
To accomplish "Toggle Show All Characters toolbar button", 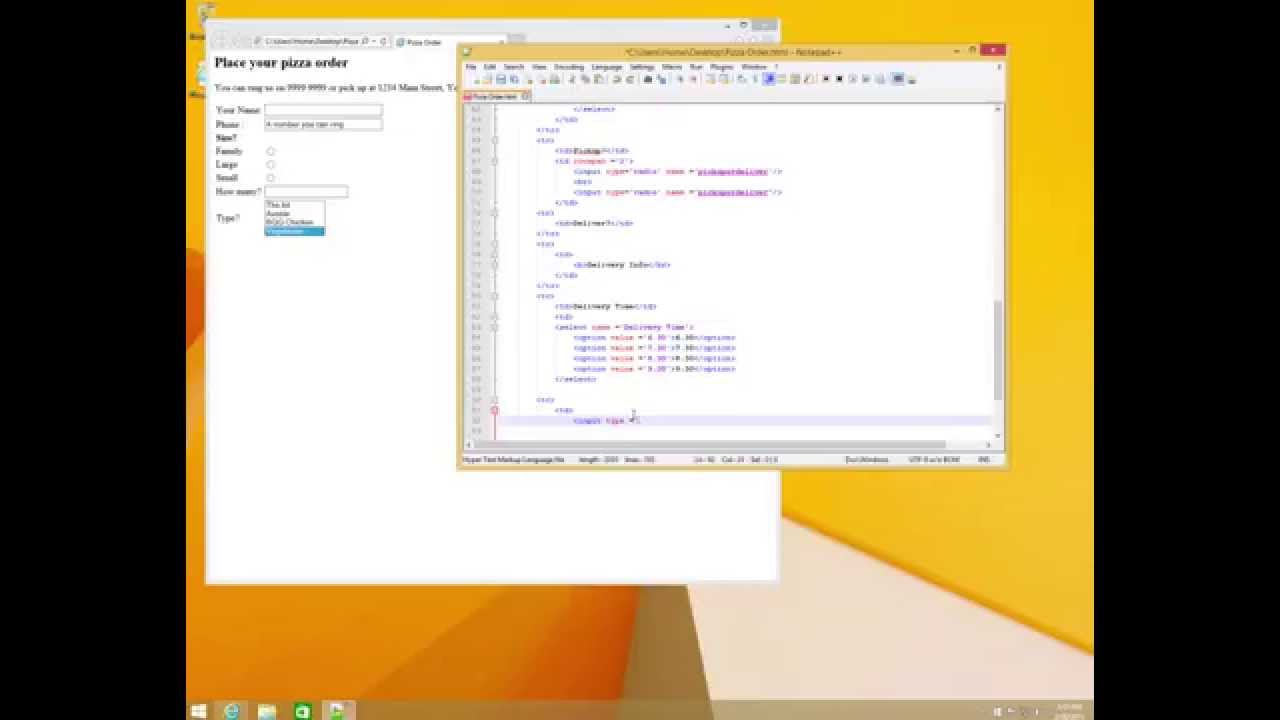I will 756,79.
